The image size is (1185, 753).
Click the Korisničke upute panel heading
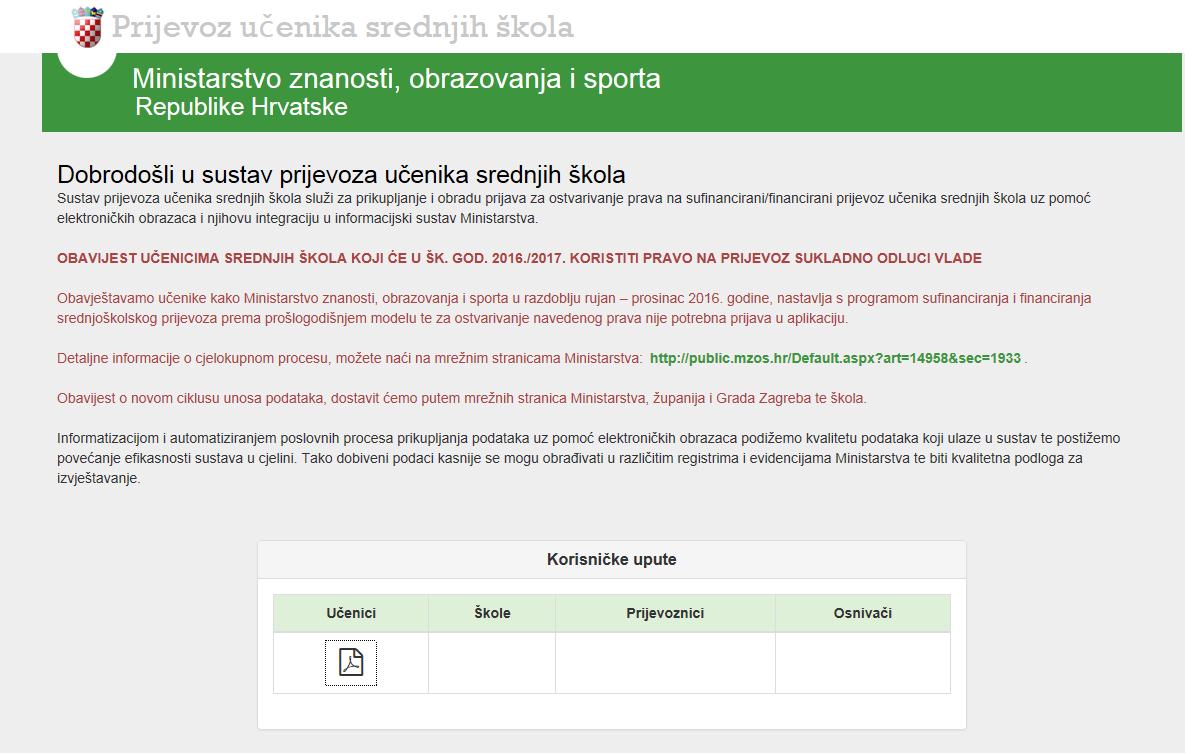point(611,559)
